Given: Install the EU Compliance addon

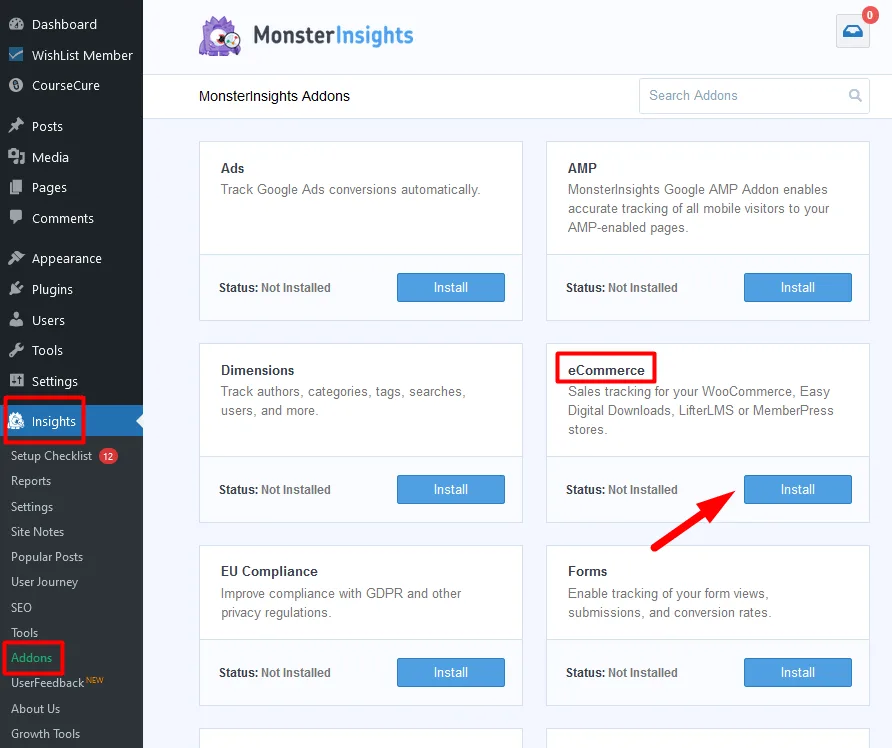Looking at the screenshot, I should pos(450,672).
